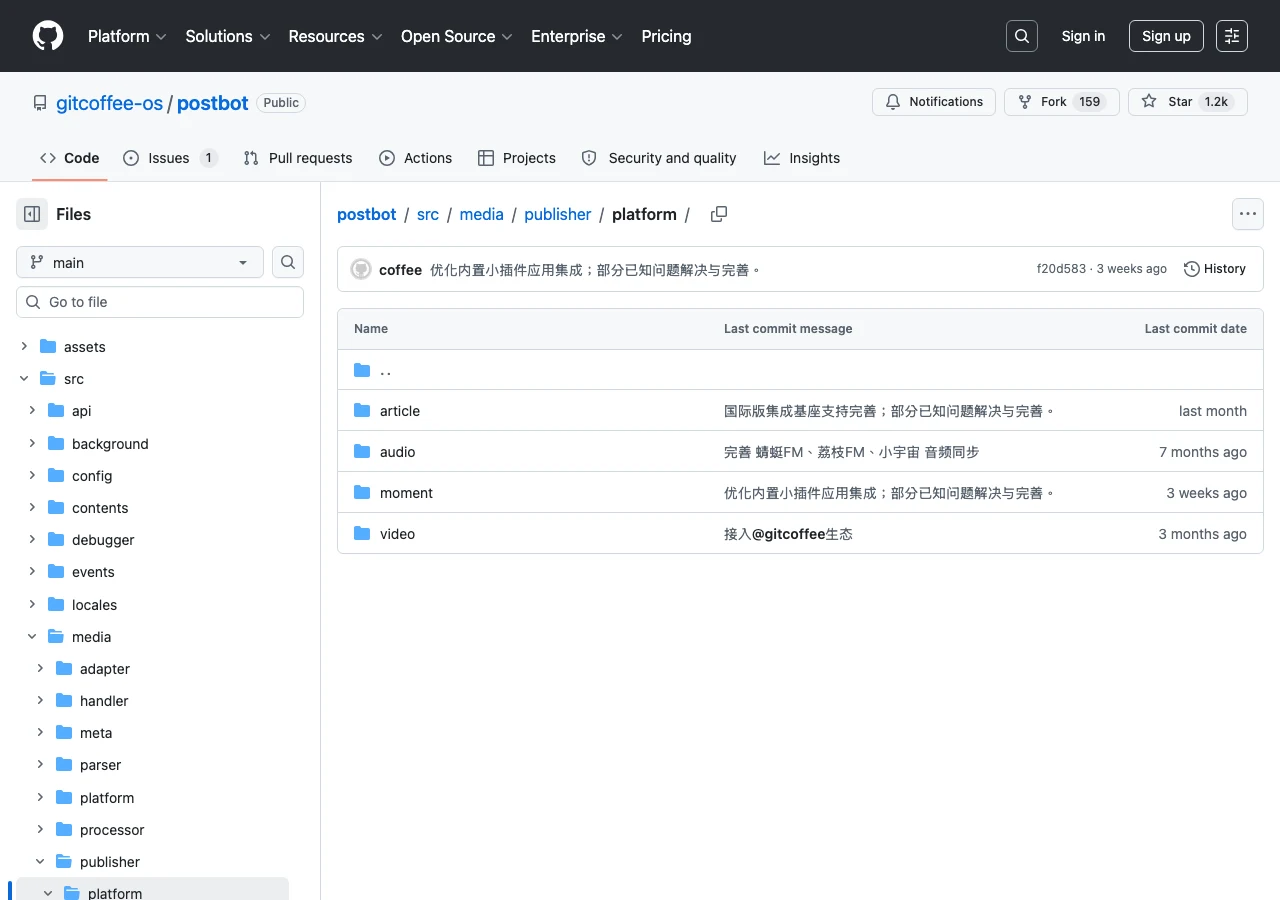
Task: Open the parser folder in tree
Action: coord(100,765)
